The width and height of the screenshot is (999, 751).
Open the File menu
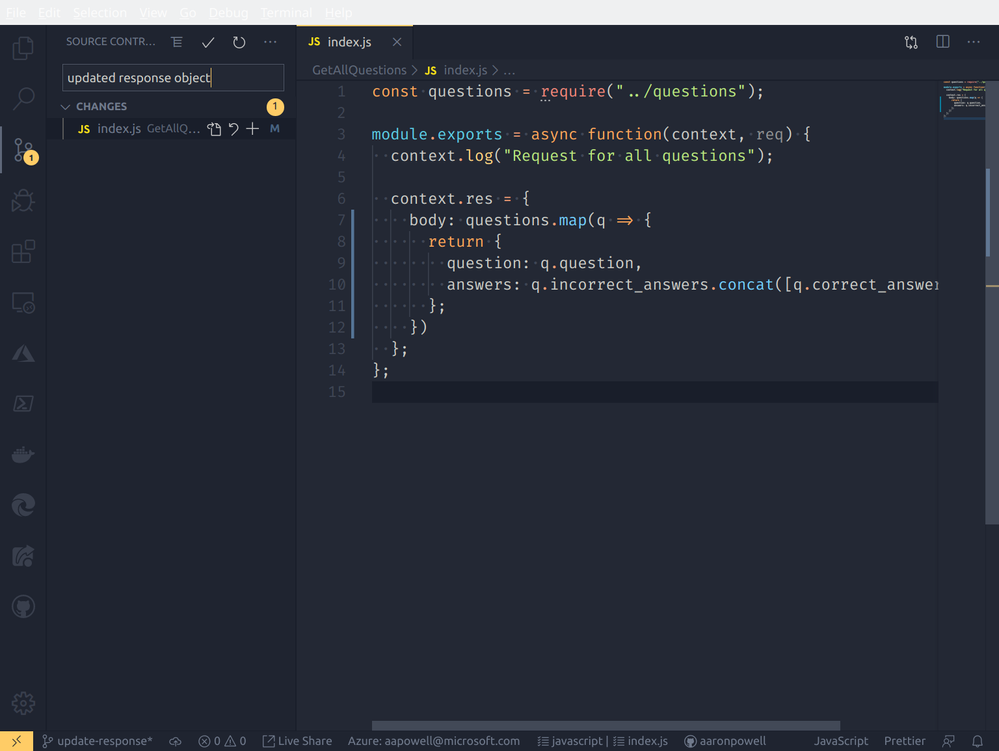(x=16, y=12)
